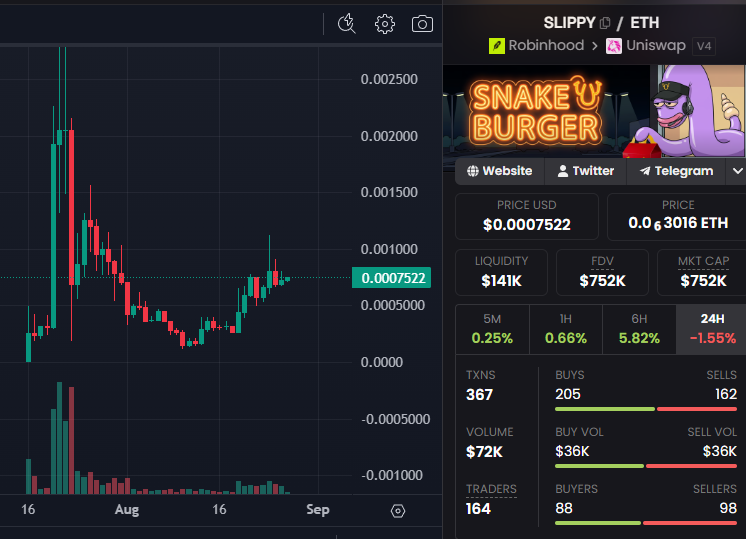Screen dimensions: 746x539
Task: Select the 6H timeframe tab
Action: [639, 329]
